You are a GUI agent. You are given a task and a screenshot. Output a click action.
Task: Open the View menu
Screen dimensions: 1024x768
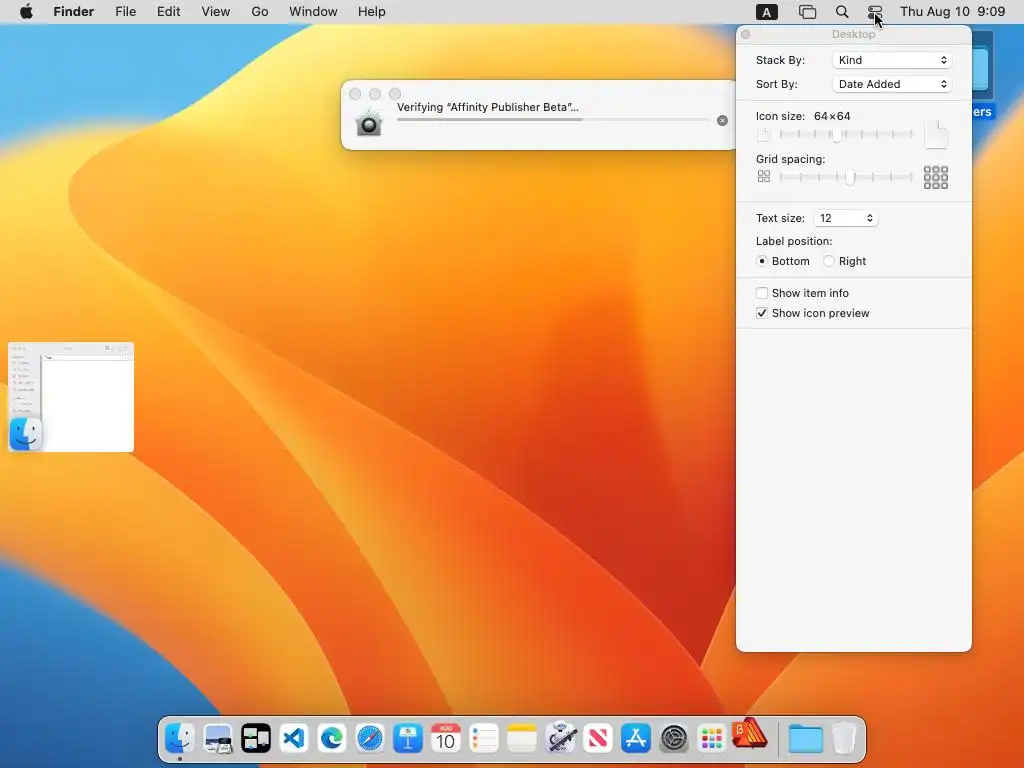coord(216,12)
